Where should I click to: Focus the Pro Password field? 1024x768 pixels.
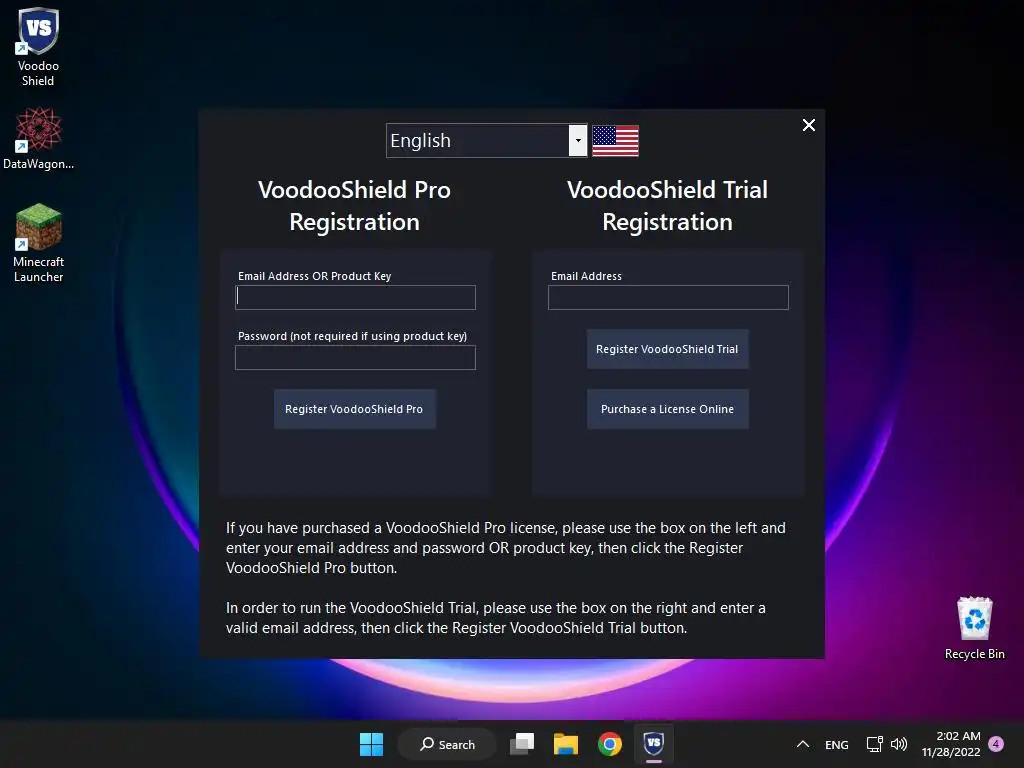pyautogui.click(x=355, y=357)
